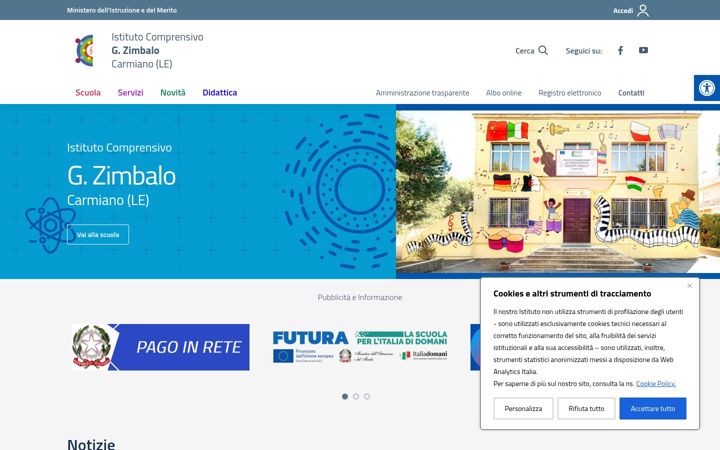Image resolution: width=720 pixels, height=450 pixels.
Task: Open the Accedi login link
Action: [x=623, y=11]
